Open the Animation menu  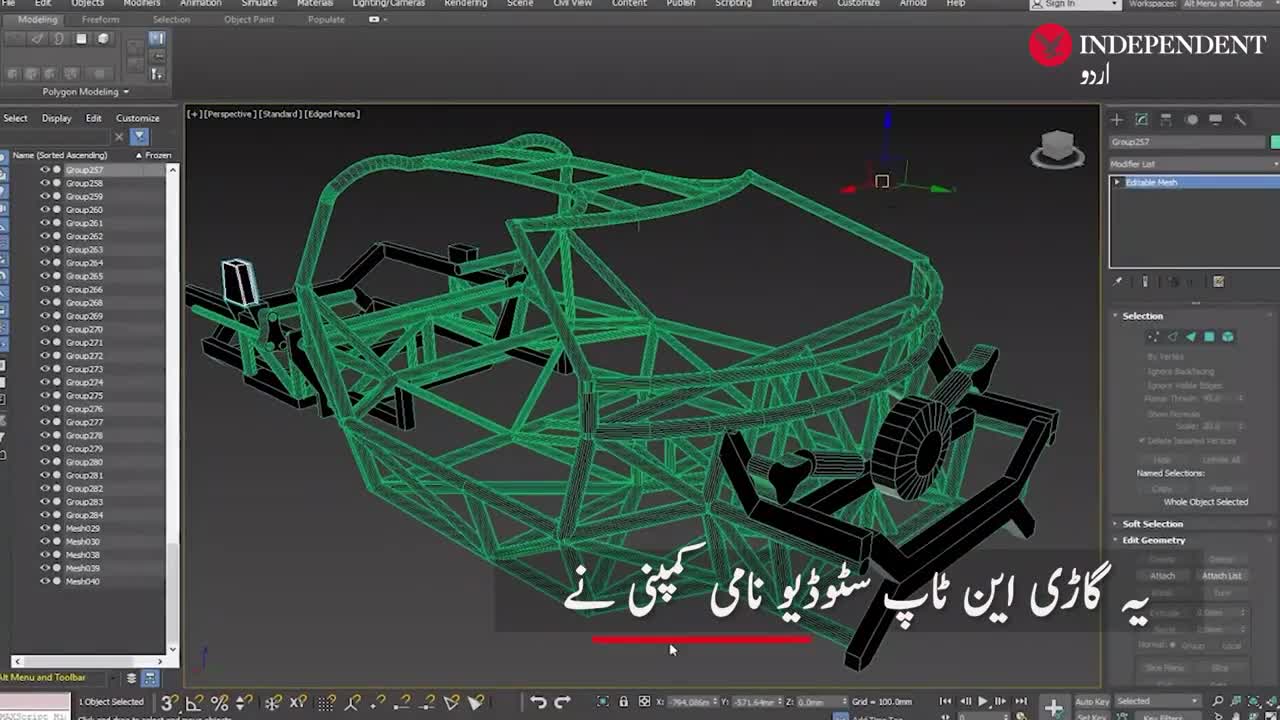point(200,4)
